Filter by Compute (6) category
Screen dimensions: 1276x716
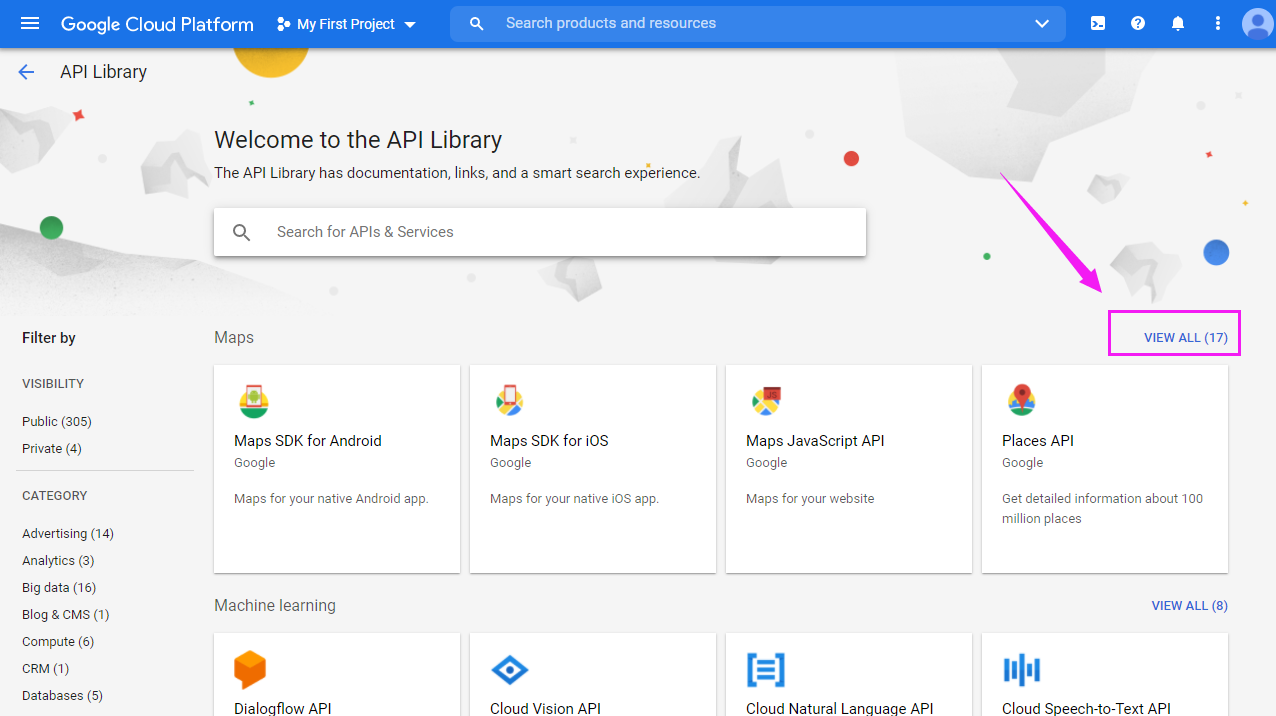[58, 642]
